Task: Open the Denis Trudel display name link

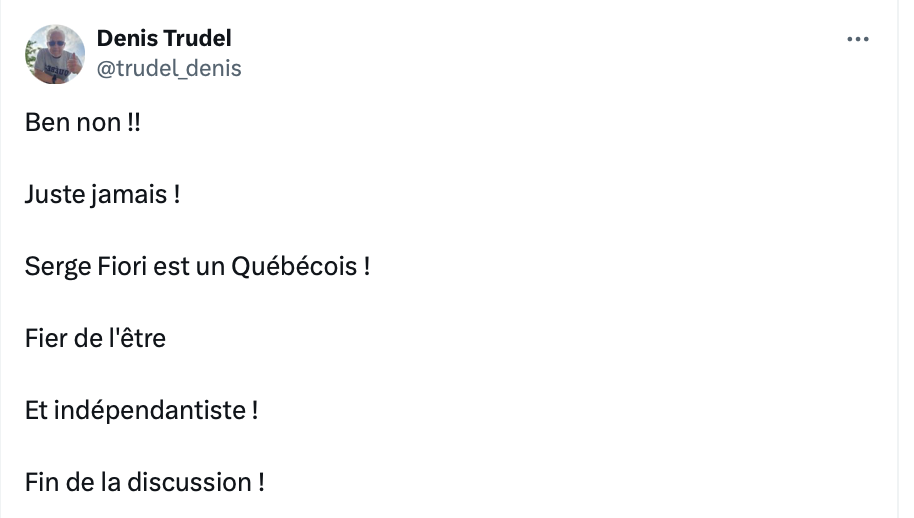Action: tap(164, 38)
